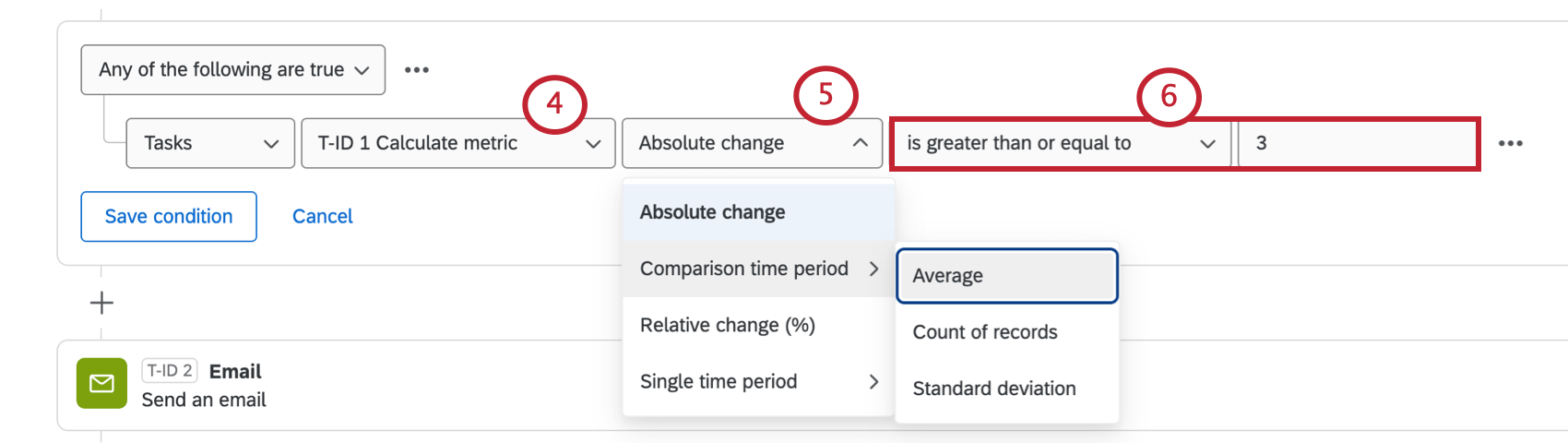Click the Save condition button
1568x443 pixels.
coord(169,217)
